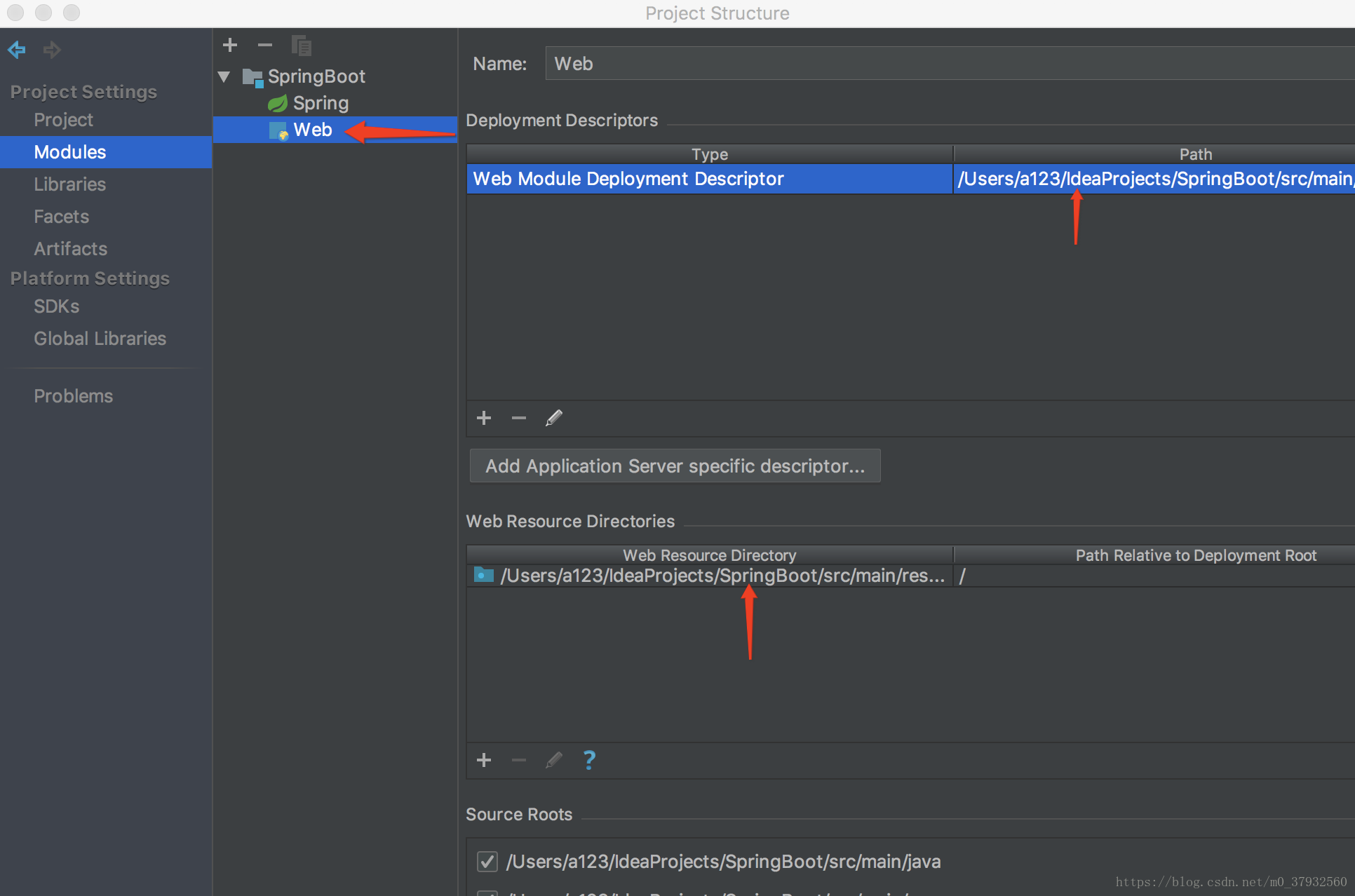Click the forward navigation arrow
Viewport: 1355px width, 896px height.
point(52,50)
